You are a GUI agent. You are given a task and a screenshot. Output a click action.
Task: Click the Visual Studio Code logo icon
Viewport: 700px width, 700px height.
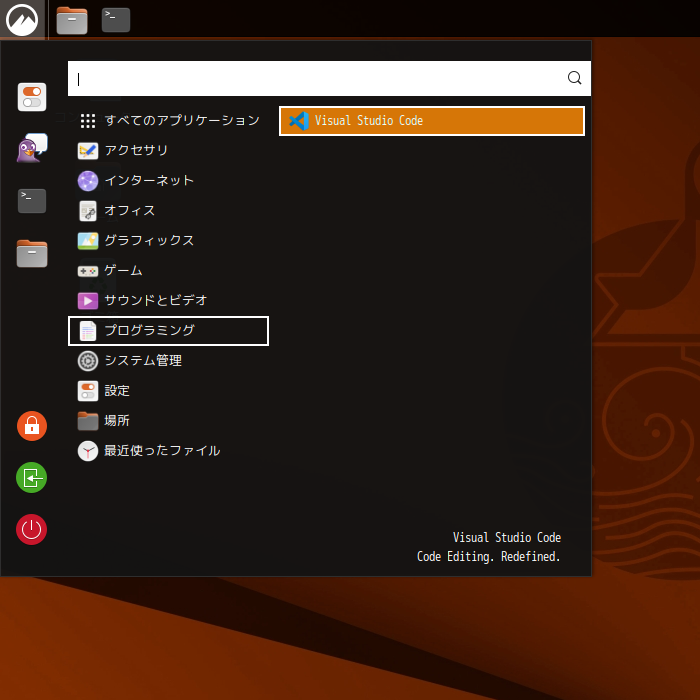[x=299, y=121]
